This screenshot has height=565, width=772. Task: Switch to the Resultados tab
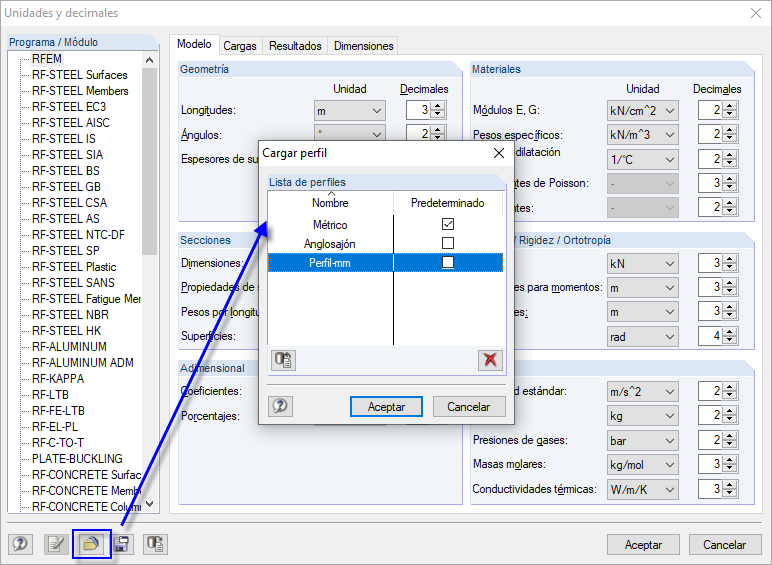pyautogui.click(x=295, y=46)
